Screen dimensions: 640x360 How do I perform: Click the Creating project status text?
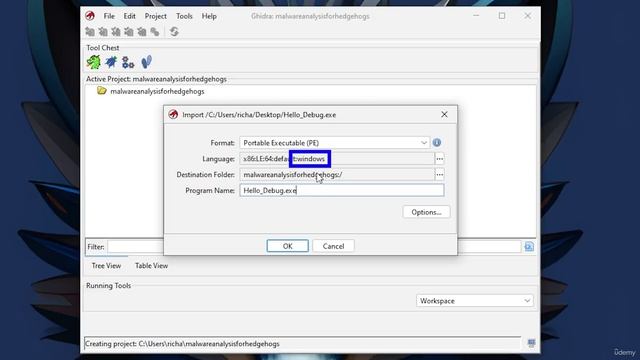pos(182,344)
